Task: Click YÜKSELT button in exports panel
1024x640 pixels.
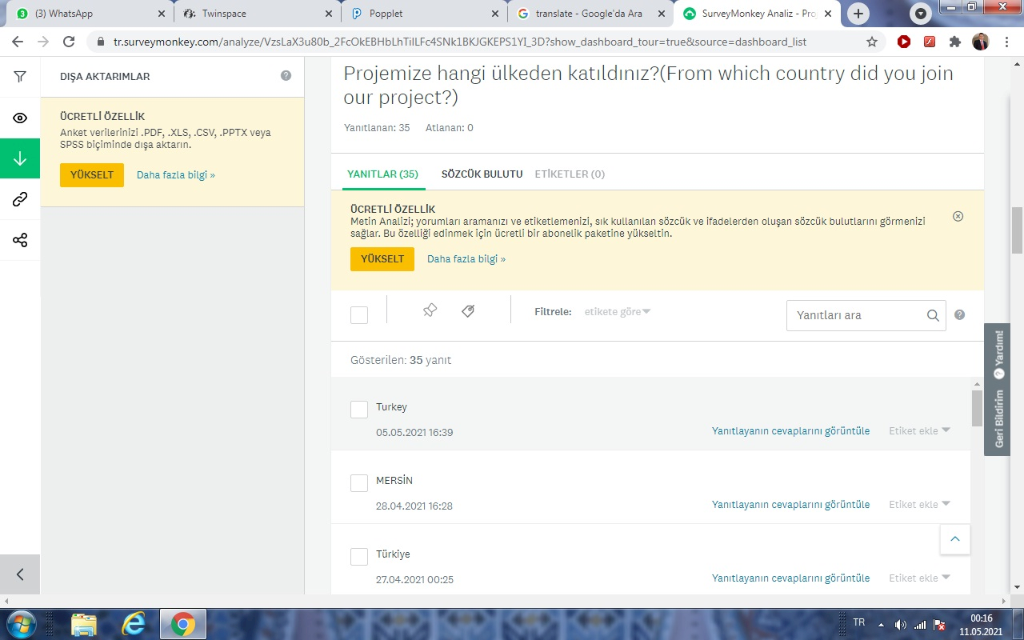Action: click(91, 175)
